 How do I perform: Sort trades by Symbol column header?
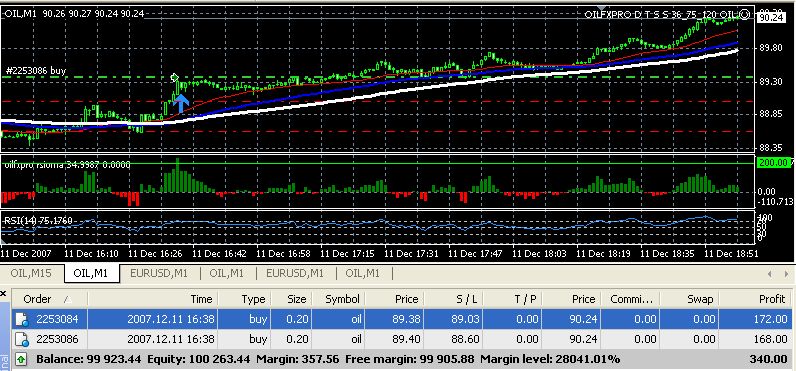pyautogui.click(x=338, y=299)
